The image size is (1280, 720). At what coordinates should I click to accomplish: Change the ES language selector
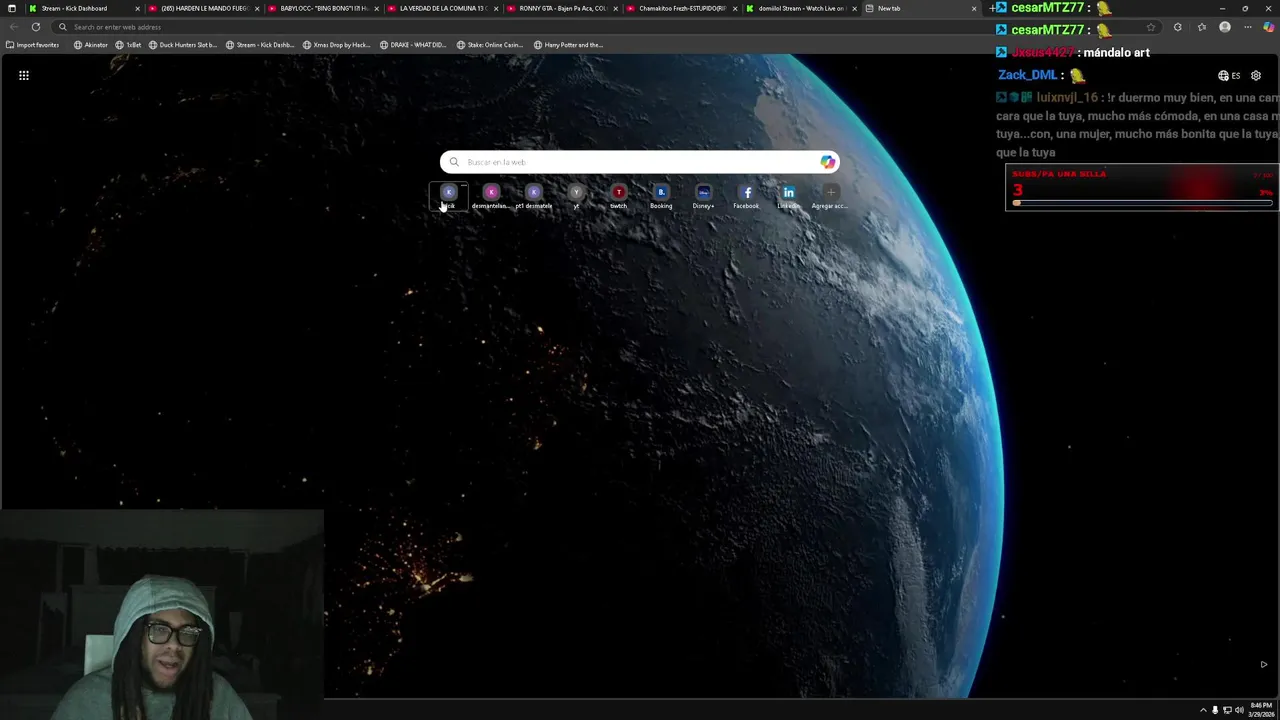click(x=1229, y=76)
